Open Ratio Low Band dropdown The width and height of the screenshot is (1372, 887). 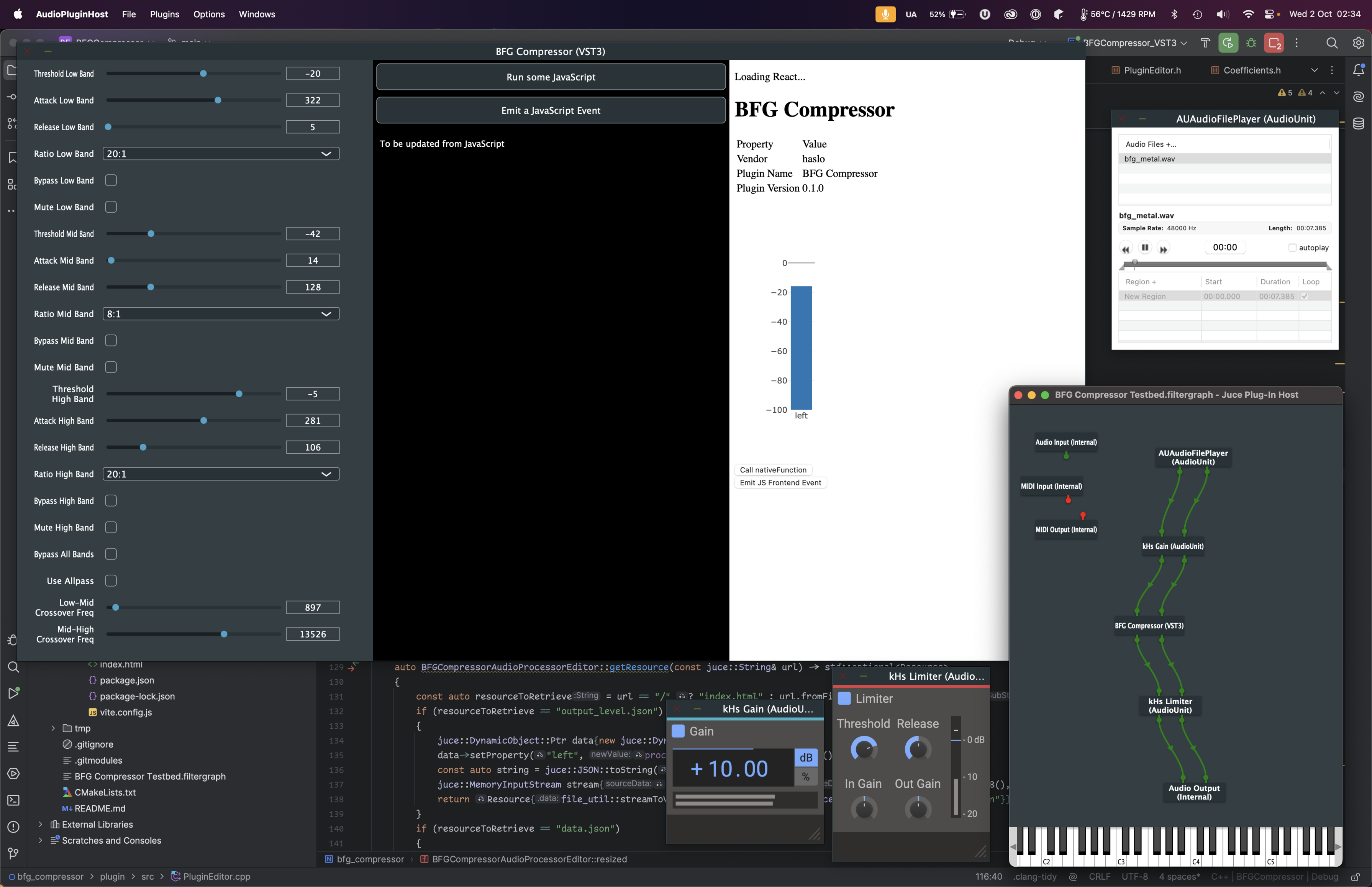pos(221,154)
